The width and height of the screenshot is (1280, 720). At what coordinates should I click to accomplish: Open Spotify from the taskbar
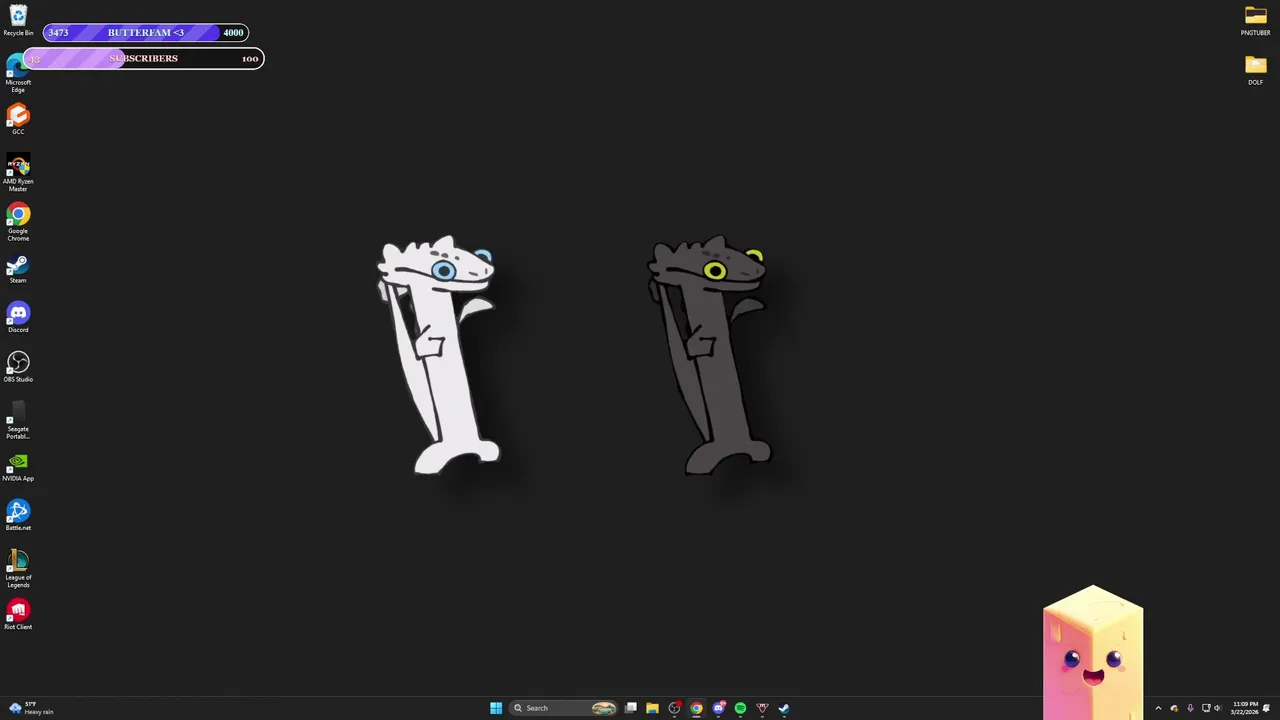click(x=740, y=708)
